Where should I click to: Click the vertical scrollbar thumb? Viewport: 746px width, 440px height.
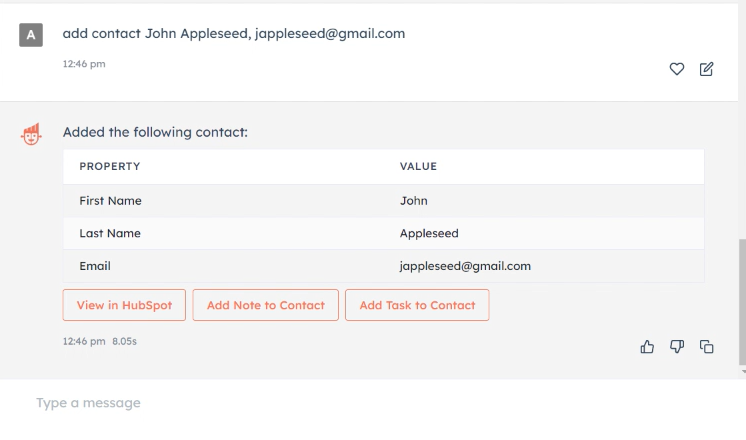pyautogui.click(x=741, y=300)
